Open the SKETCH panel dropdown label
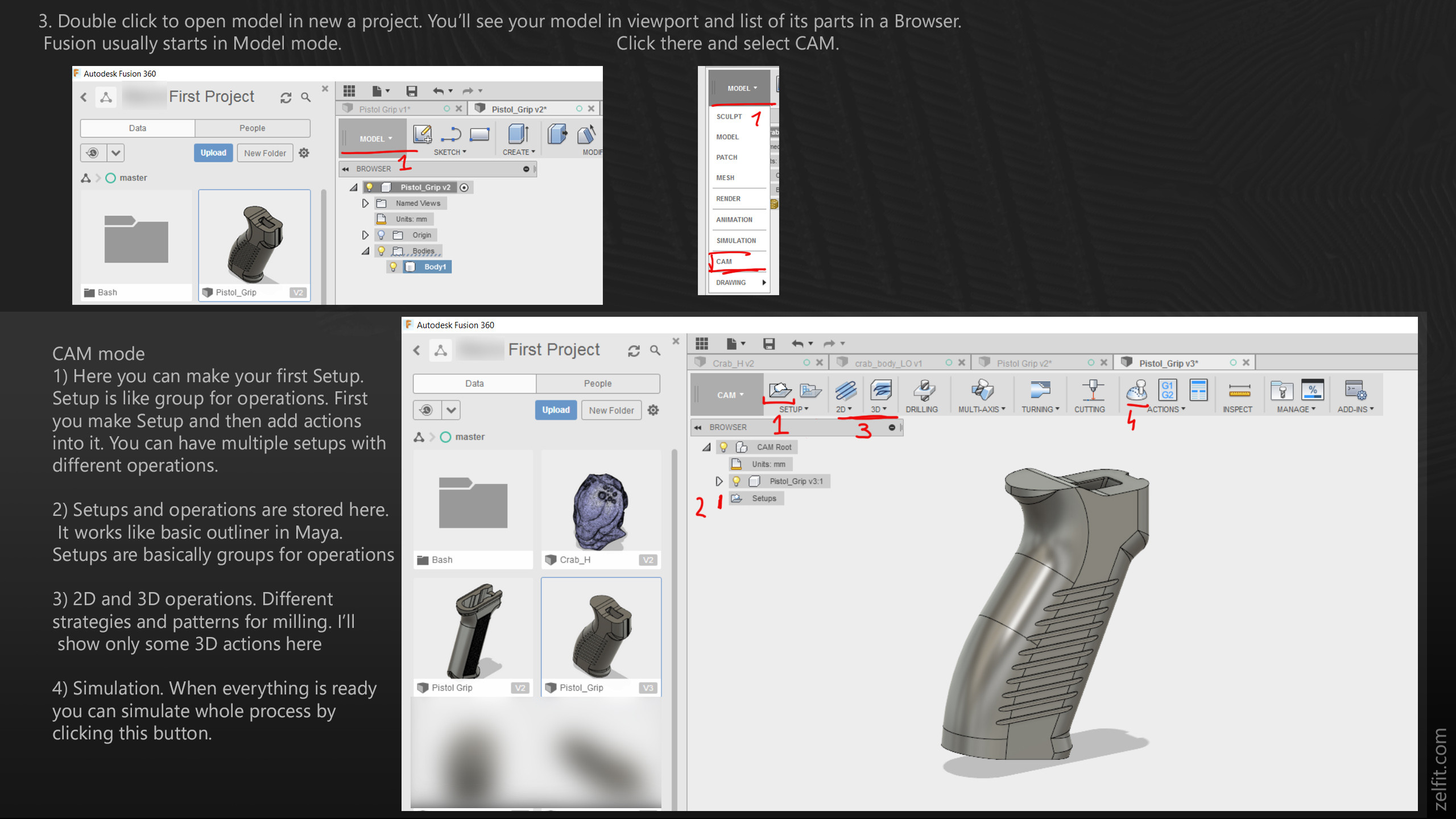This screenshot has width=1456, height=819. click(449, 152)
